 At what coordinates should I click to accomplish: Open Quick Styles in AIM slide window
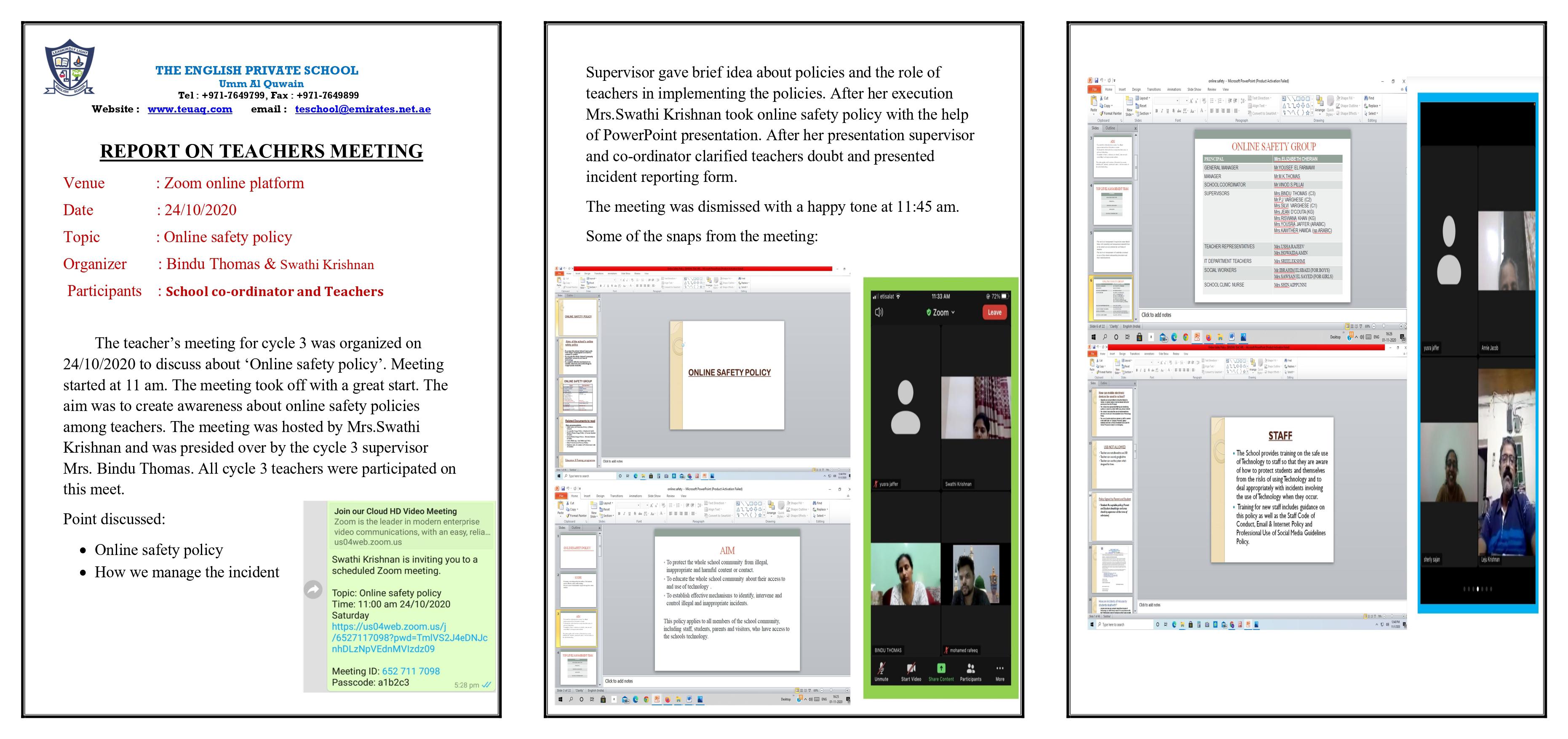pos(781,510)
